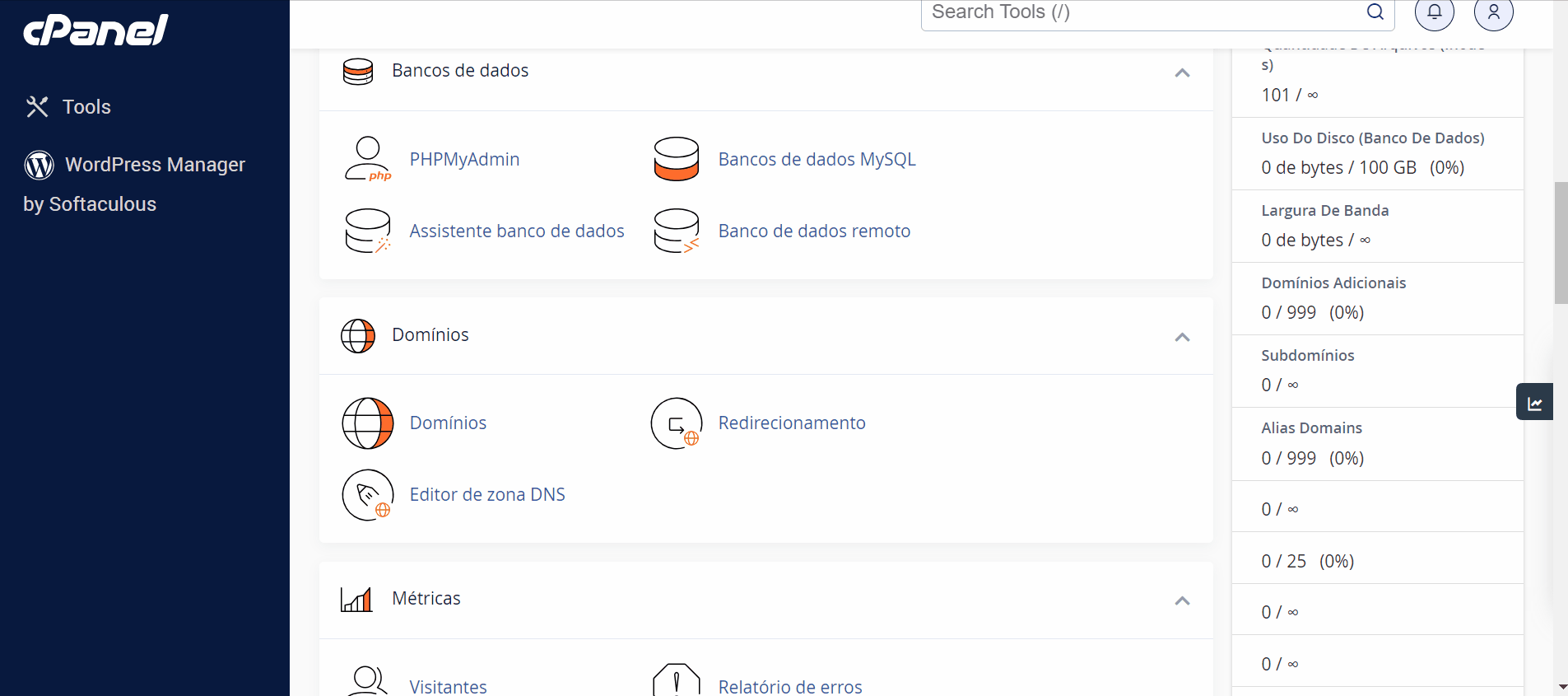Open Redirecionamento link

792,423
